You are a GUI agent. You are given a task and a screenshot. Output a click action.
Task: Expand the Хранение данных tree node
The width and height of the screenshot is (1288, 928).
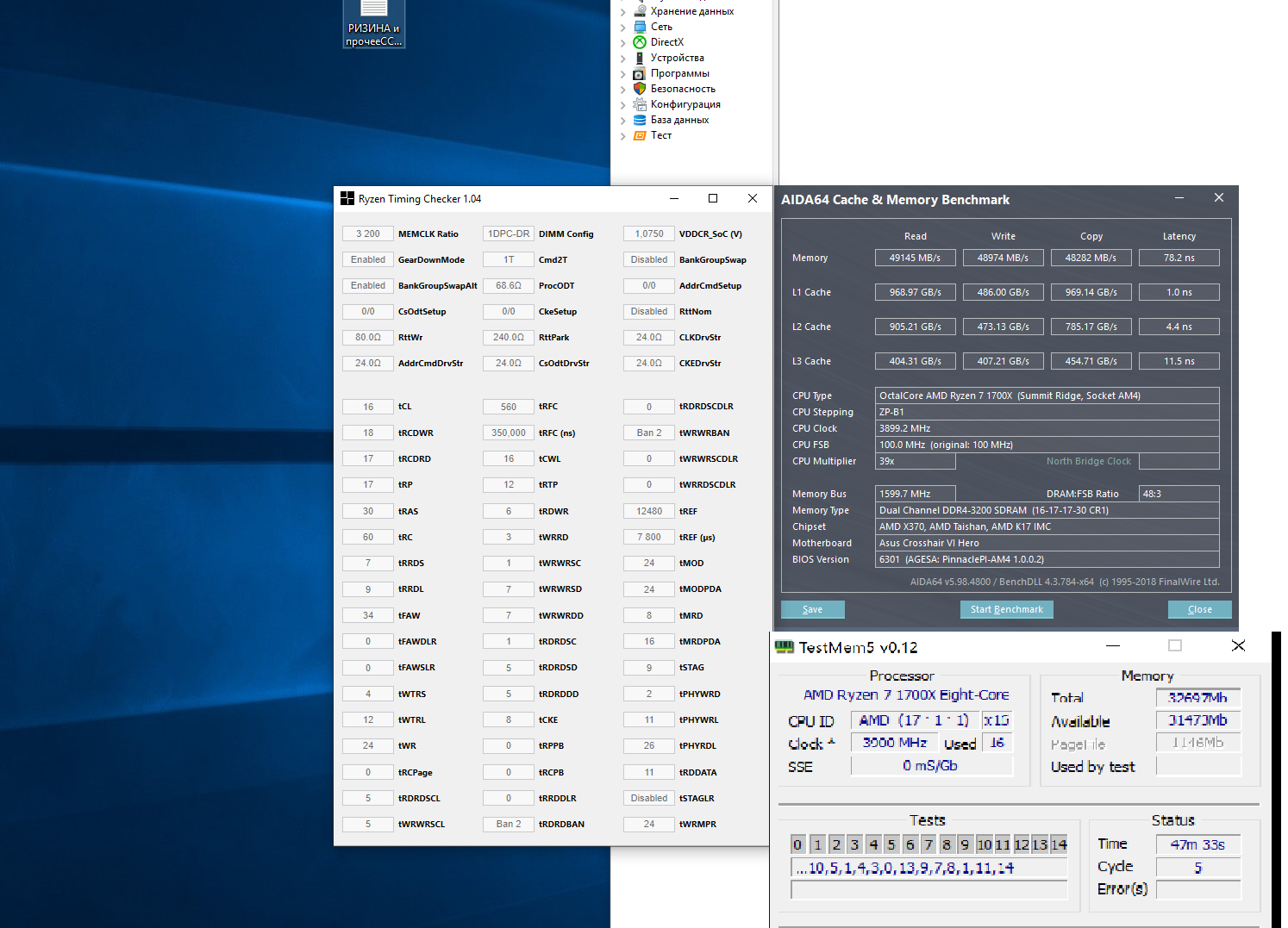pos(622,11)
